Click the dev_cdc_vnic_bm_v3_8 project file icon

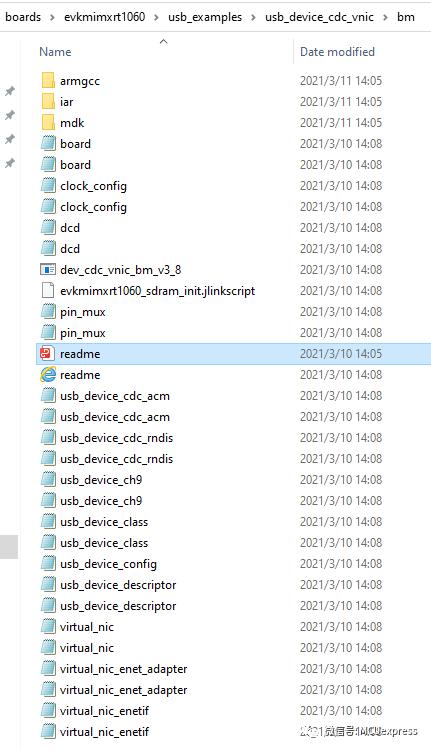click(x=47, y=270)
